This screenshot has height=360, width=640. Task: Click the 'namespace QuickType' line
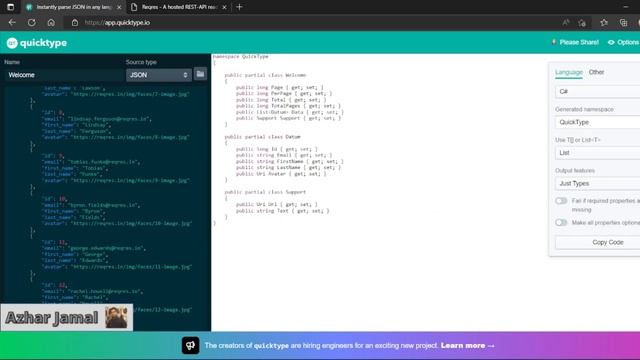point(240,57)
